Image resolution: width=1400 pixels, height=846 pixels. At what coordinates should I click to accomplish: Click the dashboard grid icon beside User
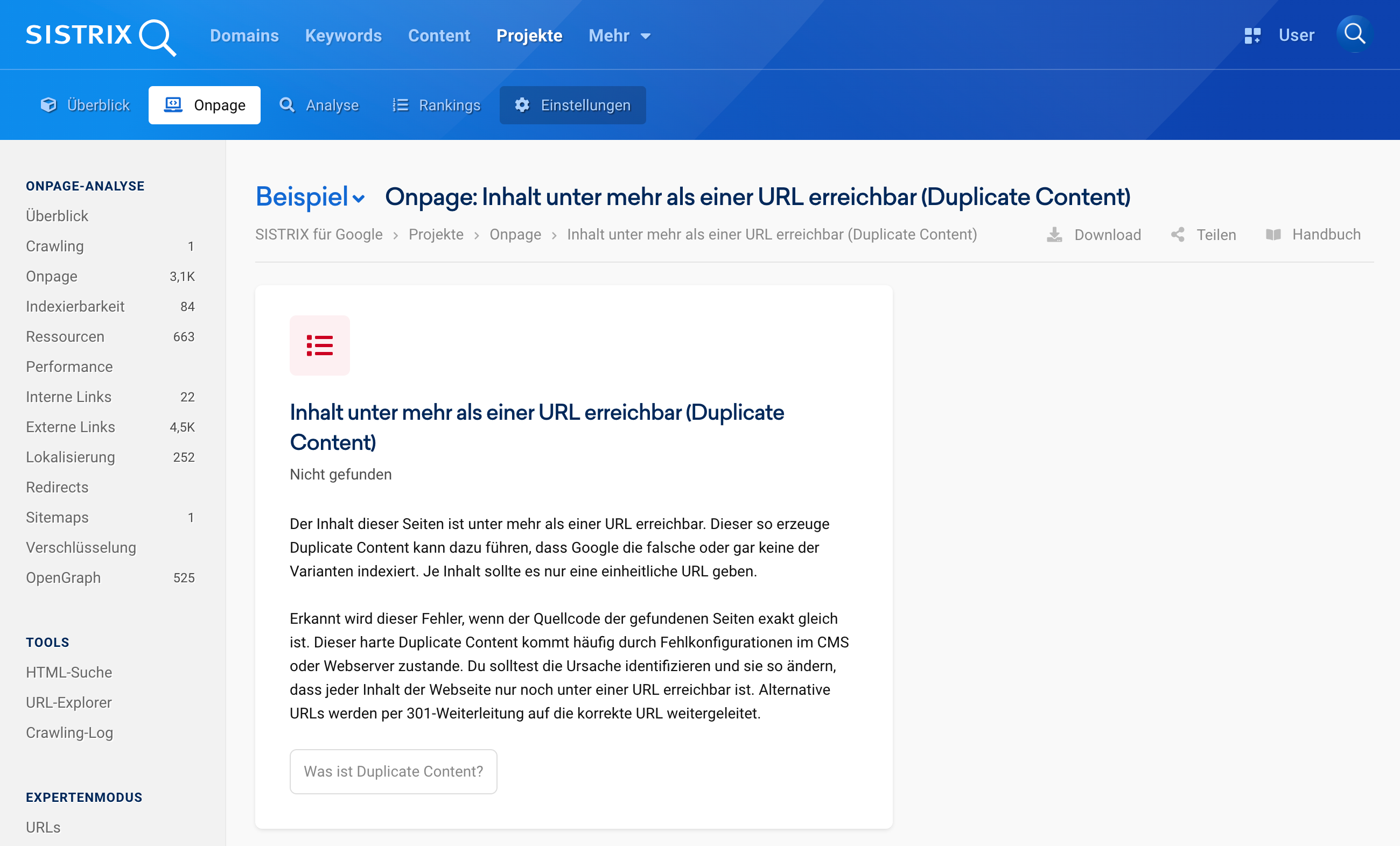point(1252,36)
